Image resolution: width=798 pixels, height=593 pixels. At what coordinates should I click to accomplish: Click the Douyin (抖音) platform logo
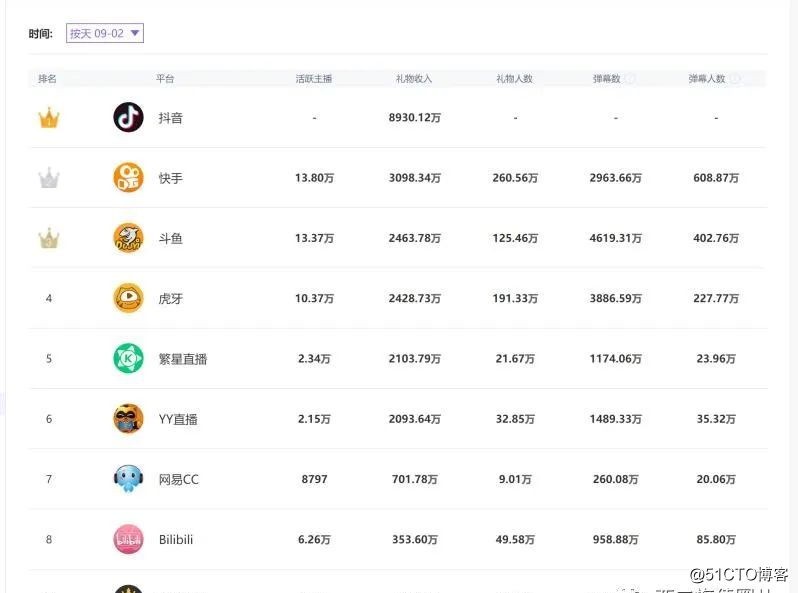(x=128, y=118)
